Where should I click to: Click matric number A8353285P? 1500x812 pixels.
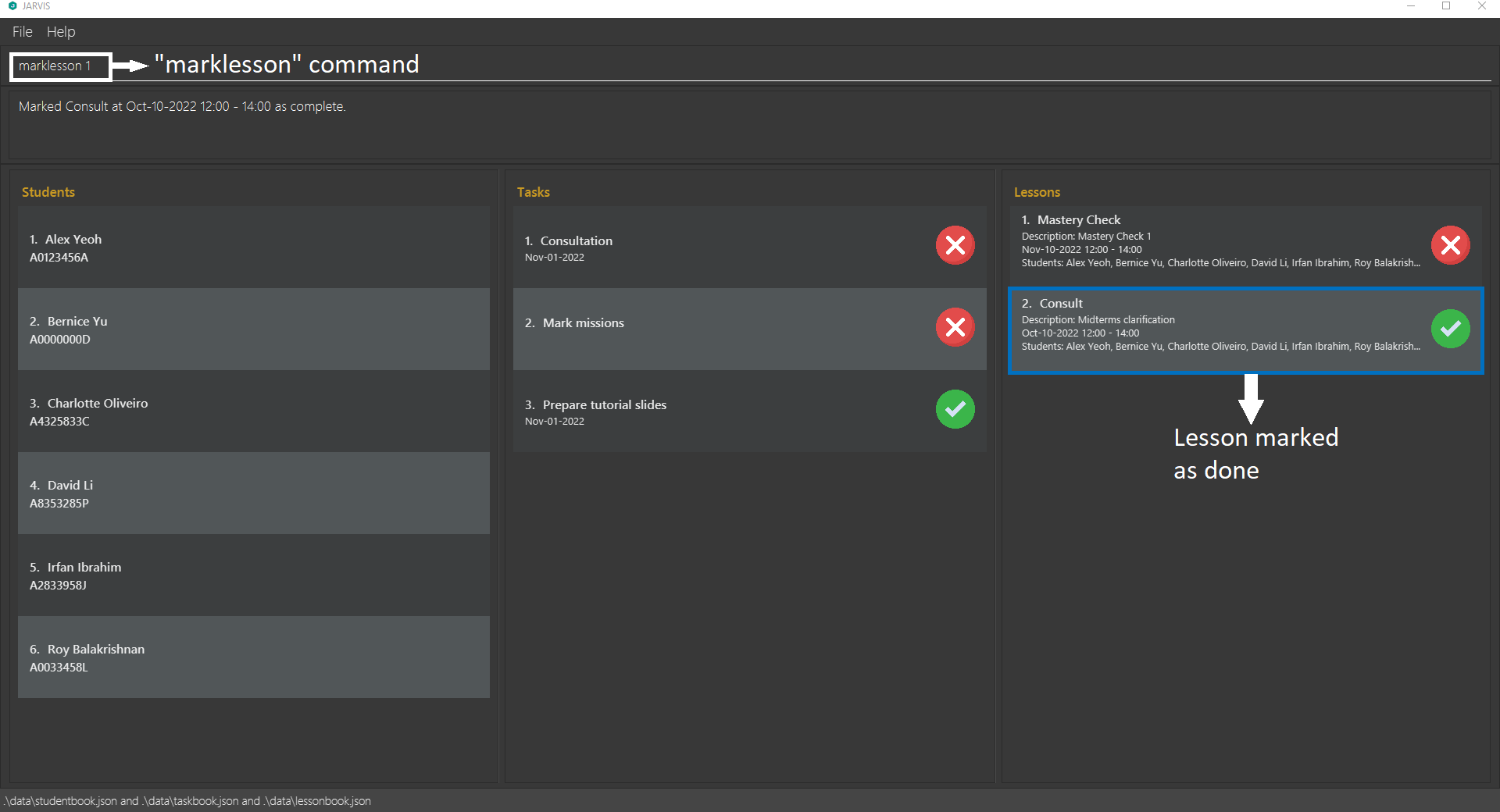tap(59, 504)
